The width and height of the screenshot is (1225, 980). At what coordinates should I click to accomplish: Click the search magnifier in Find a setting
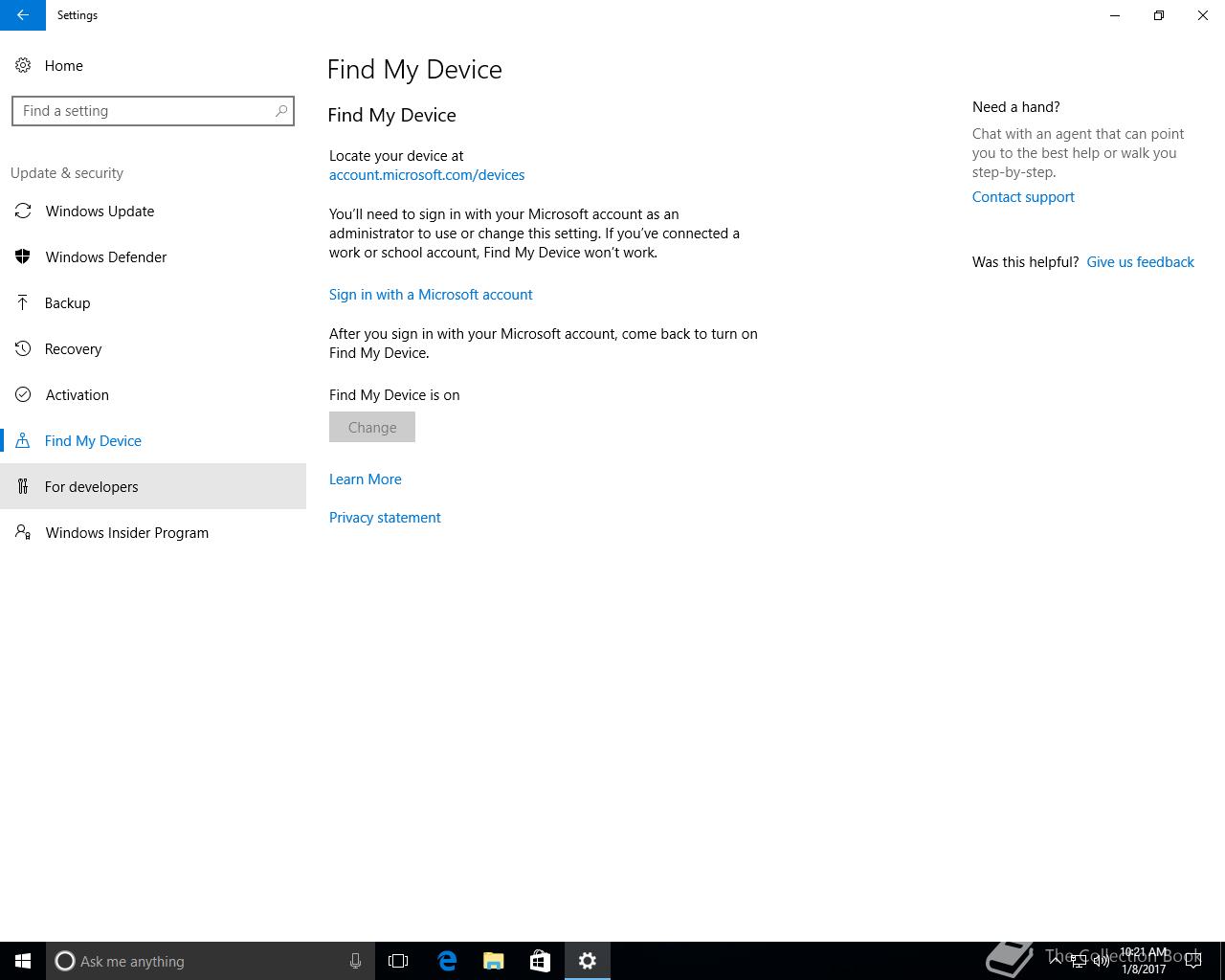click(281, 111)
